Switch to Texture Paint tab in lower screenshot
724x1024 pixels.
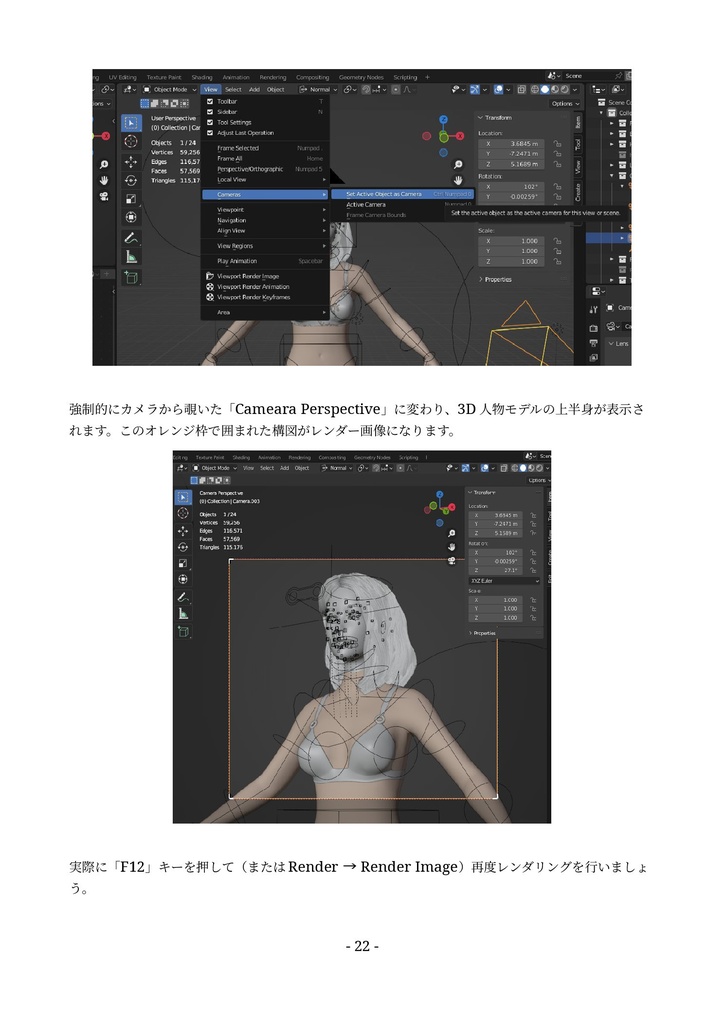[209, 457]
